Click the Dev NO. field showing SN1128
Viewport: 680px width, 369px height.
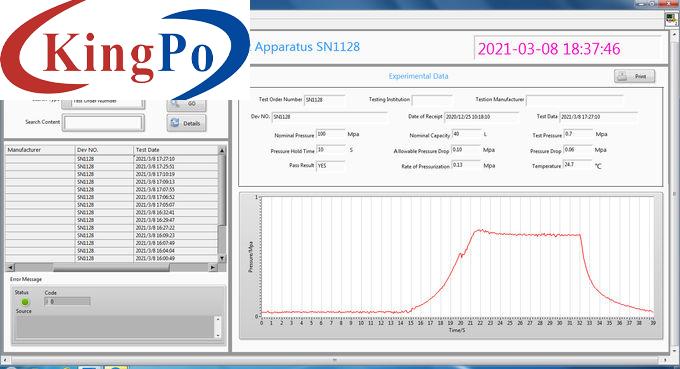pyautogui.click(x=330, y=117)
